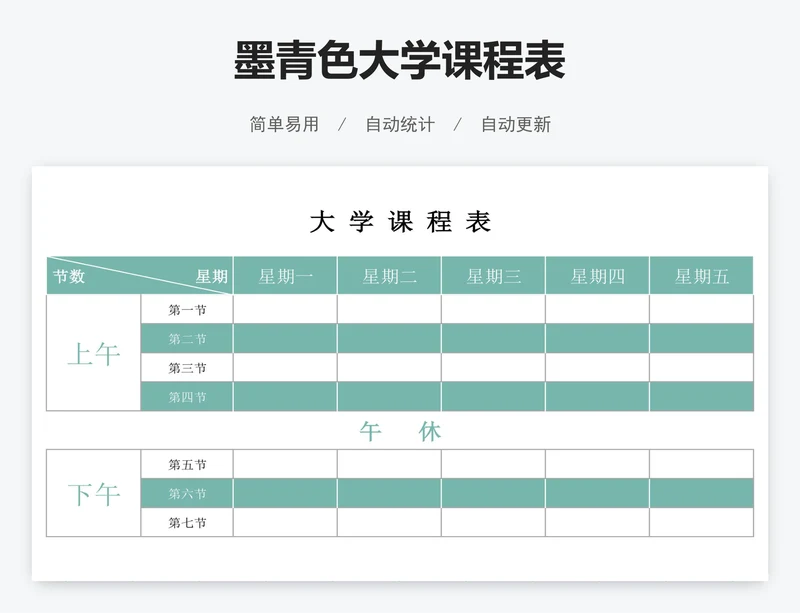Image resolution: width=800 pixels, height=613 pixels.
Task: Select the 上午 merged cell
Action: click(94, 353)
